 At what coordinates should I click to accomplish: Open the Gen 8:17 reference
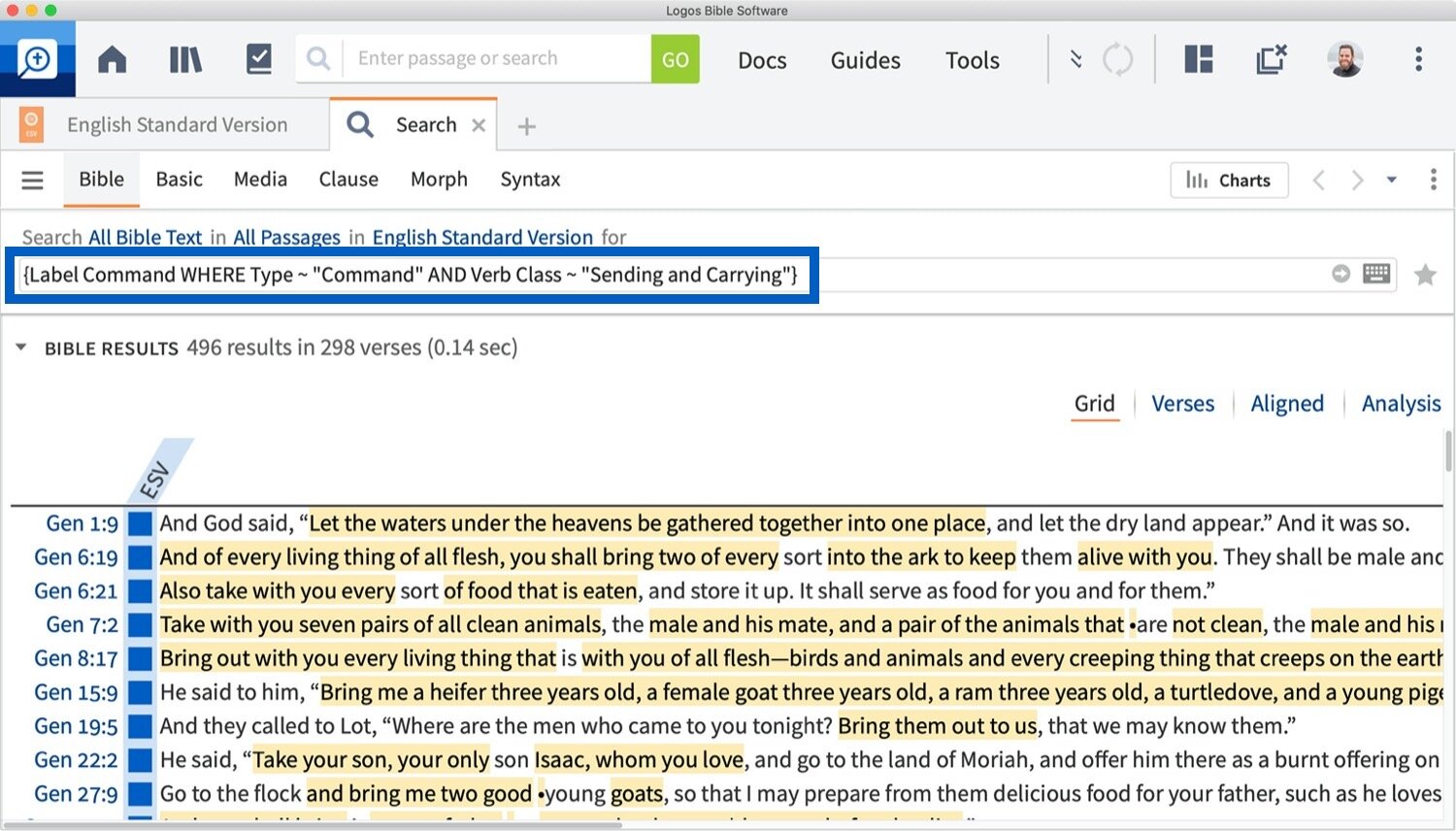(x=76, y=659)
